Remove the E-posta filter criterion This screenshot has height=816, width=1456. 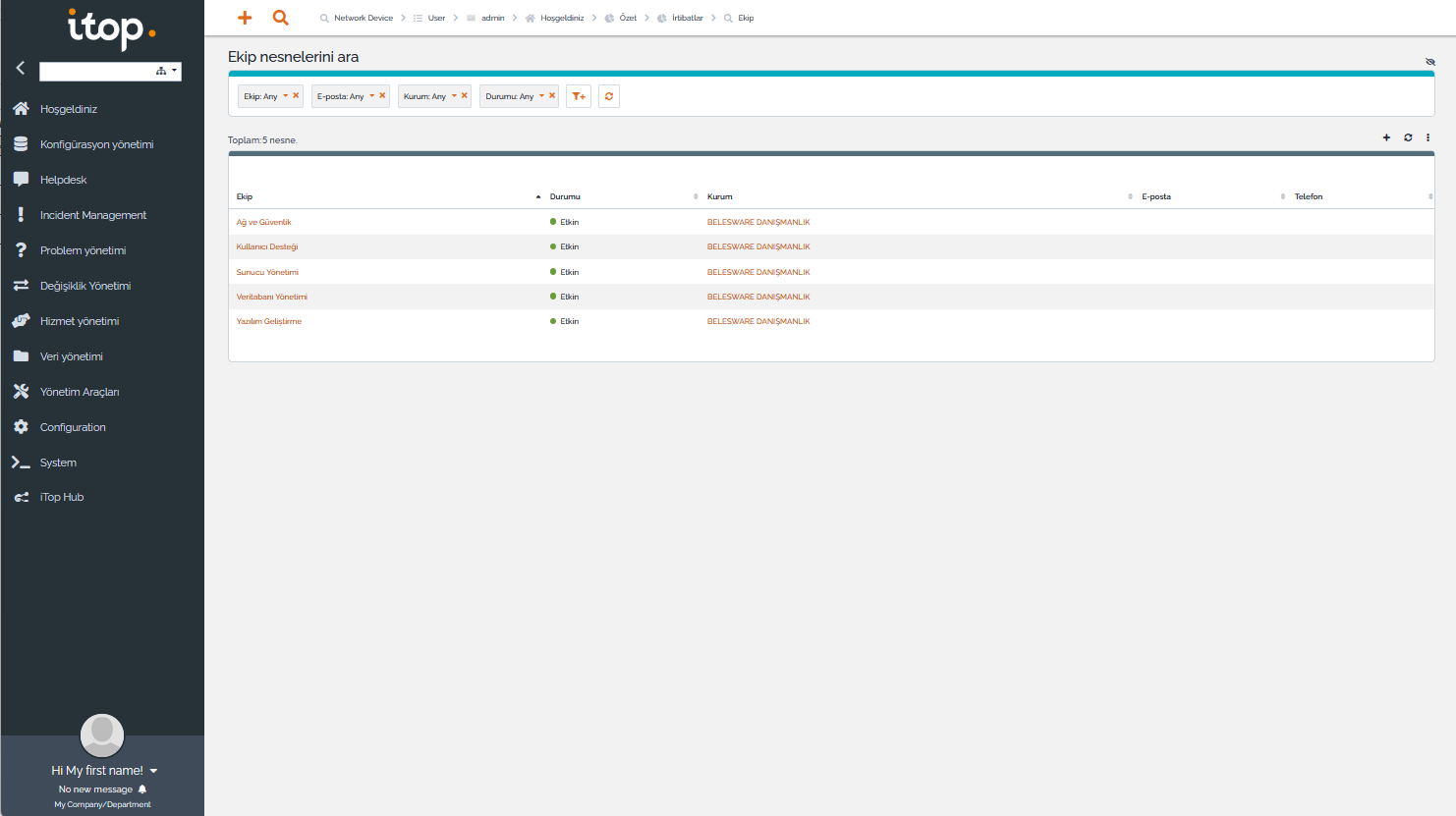pyautogui.click(x=382, y=95)
